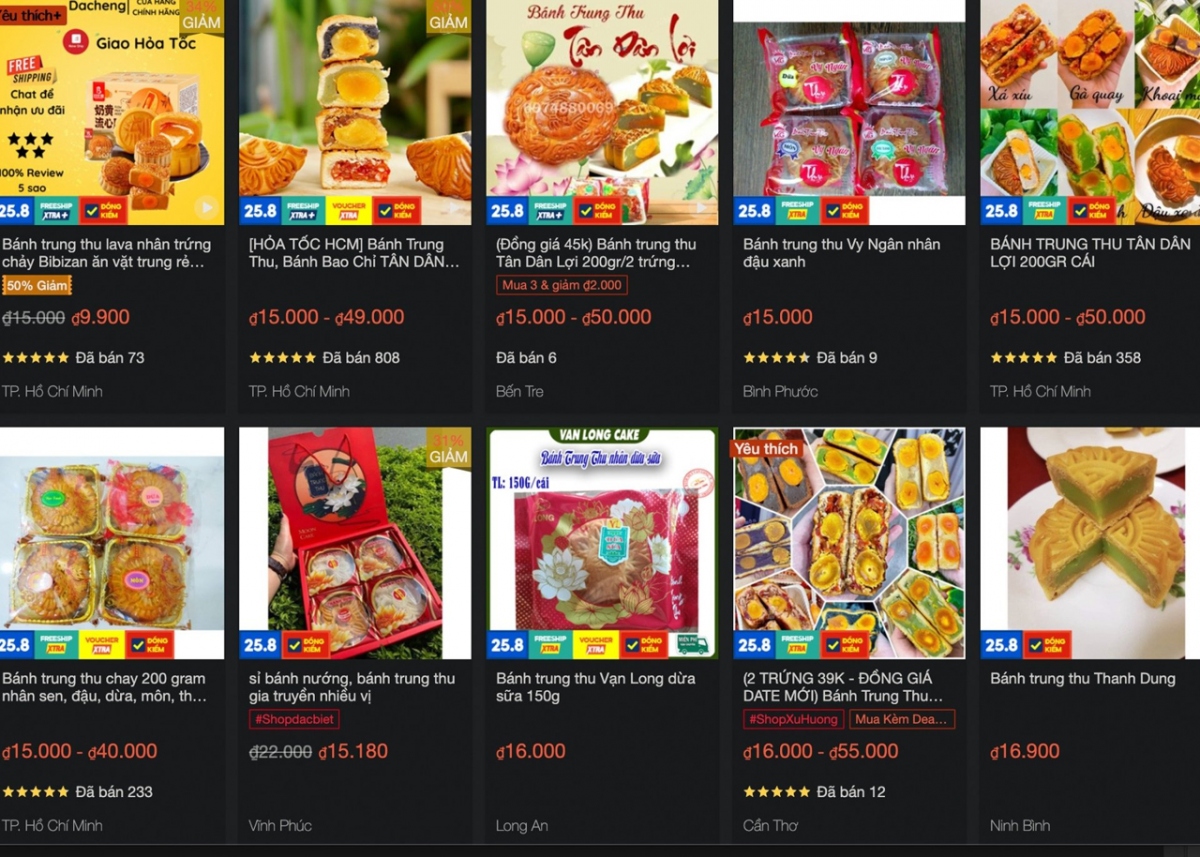Click the 50% Giảm discount tag
The width and height of the screenshot is (1200, 857).
(x=37, y=286)
